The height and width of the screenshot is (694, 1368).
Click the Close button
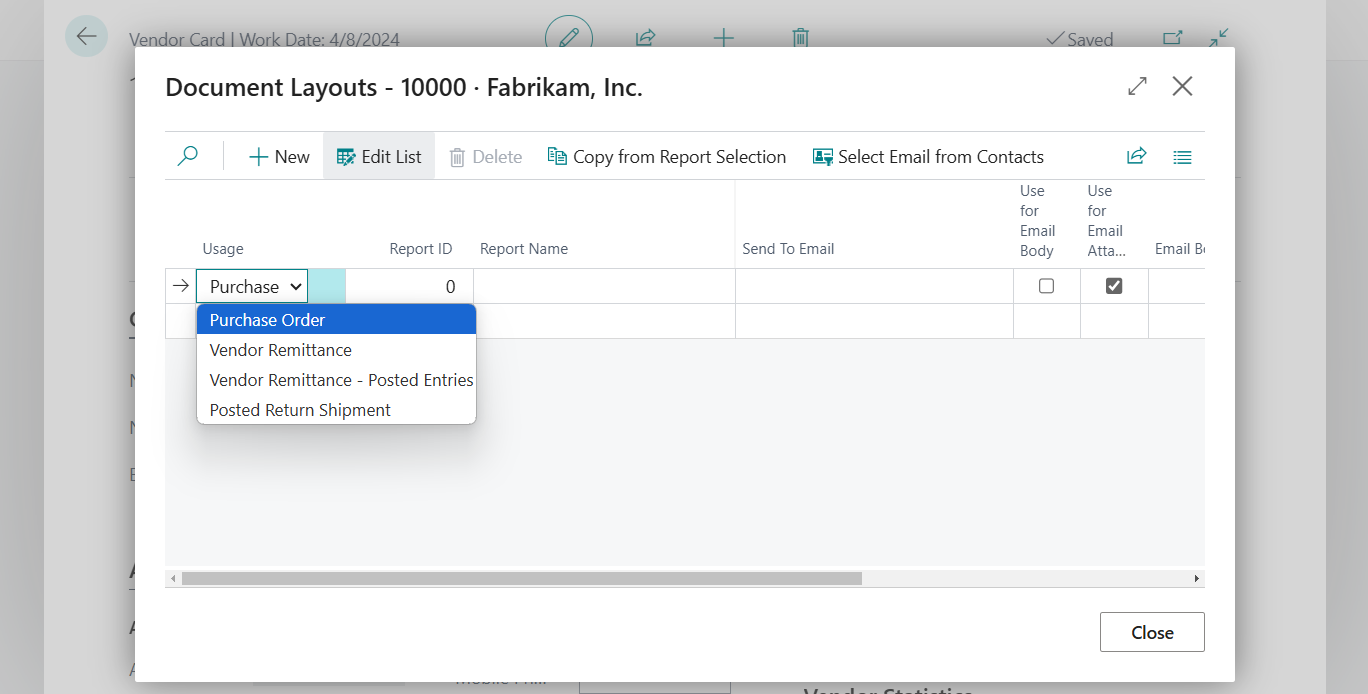(1151, 631)
